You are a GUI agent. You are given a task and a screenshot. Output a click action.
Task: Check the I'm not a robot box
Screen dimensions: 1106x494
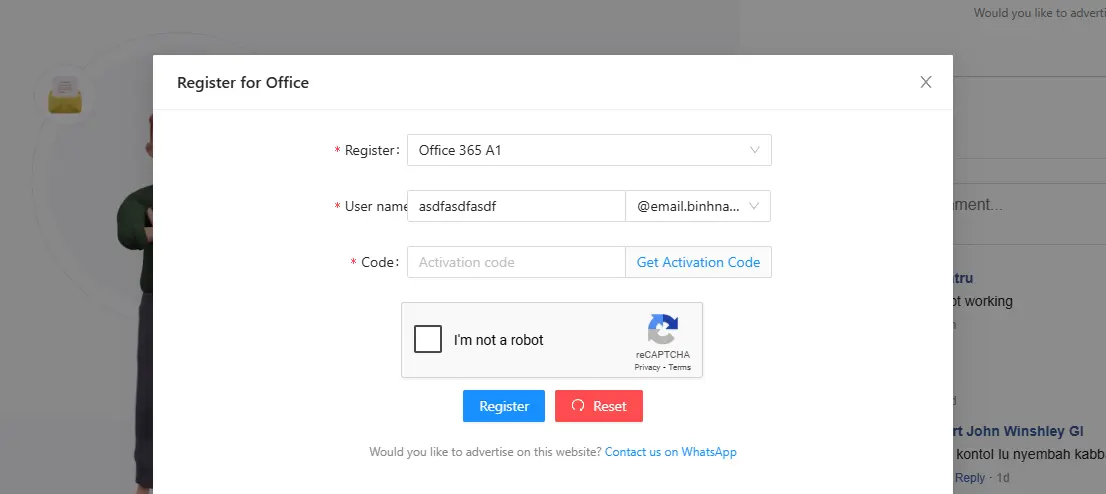pos(428,339)
